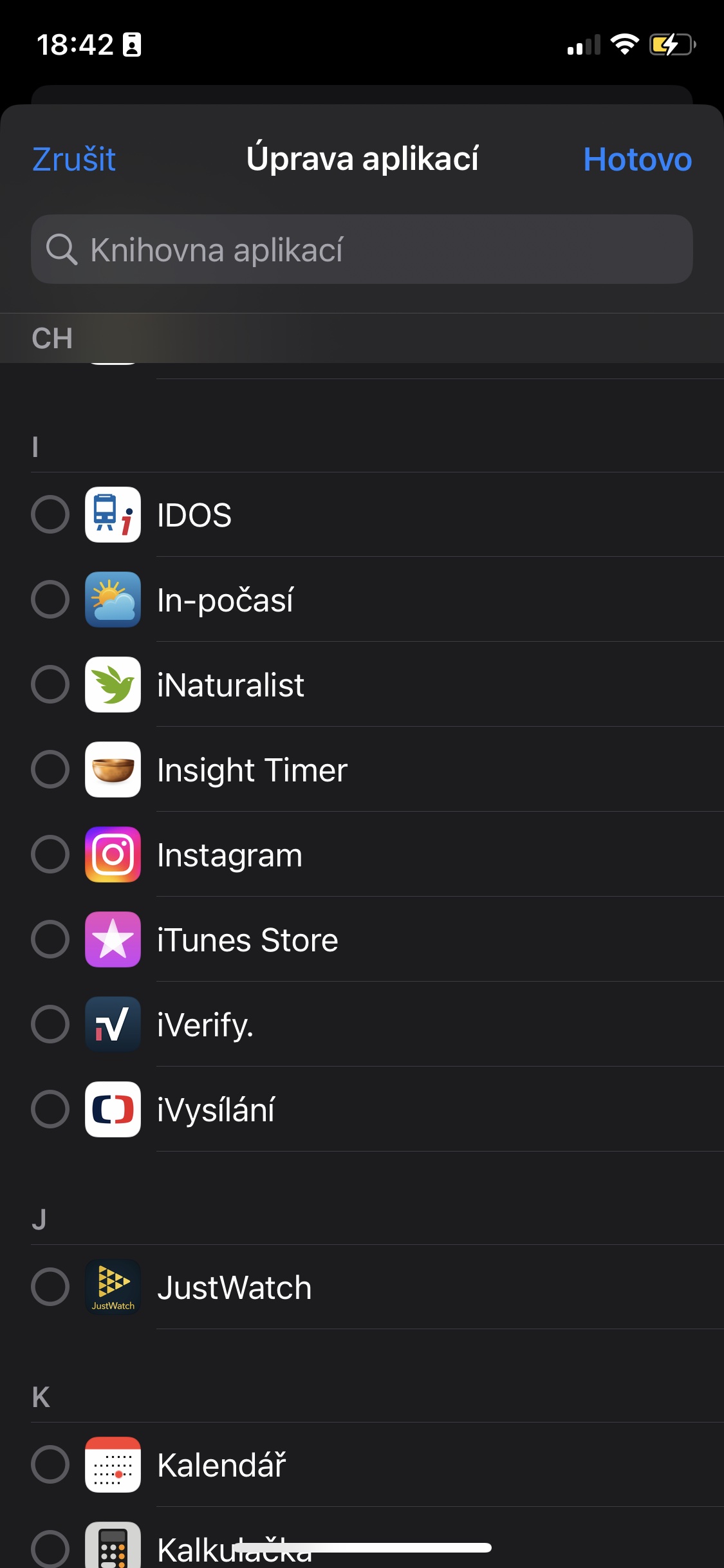The width and height of the screenshot is (724, 1568).
Task: Tap the iVerify app icon
Action: tap(113, 1024)
